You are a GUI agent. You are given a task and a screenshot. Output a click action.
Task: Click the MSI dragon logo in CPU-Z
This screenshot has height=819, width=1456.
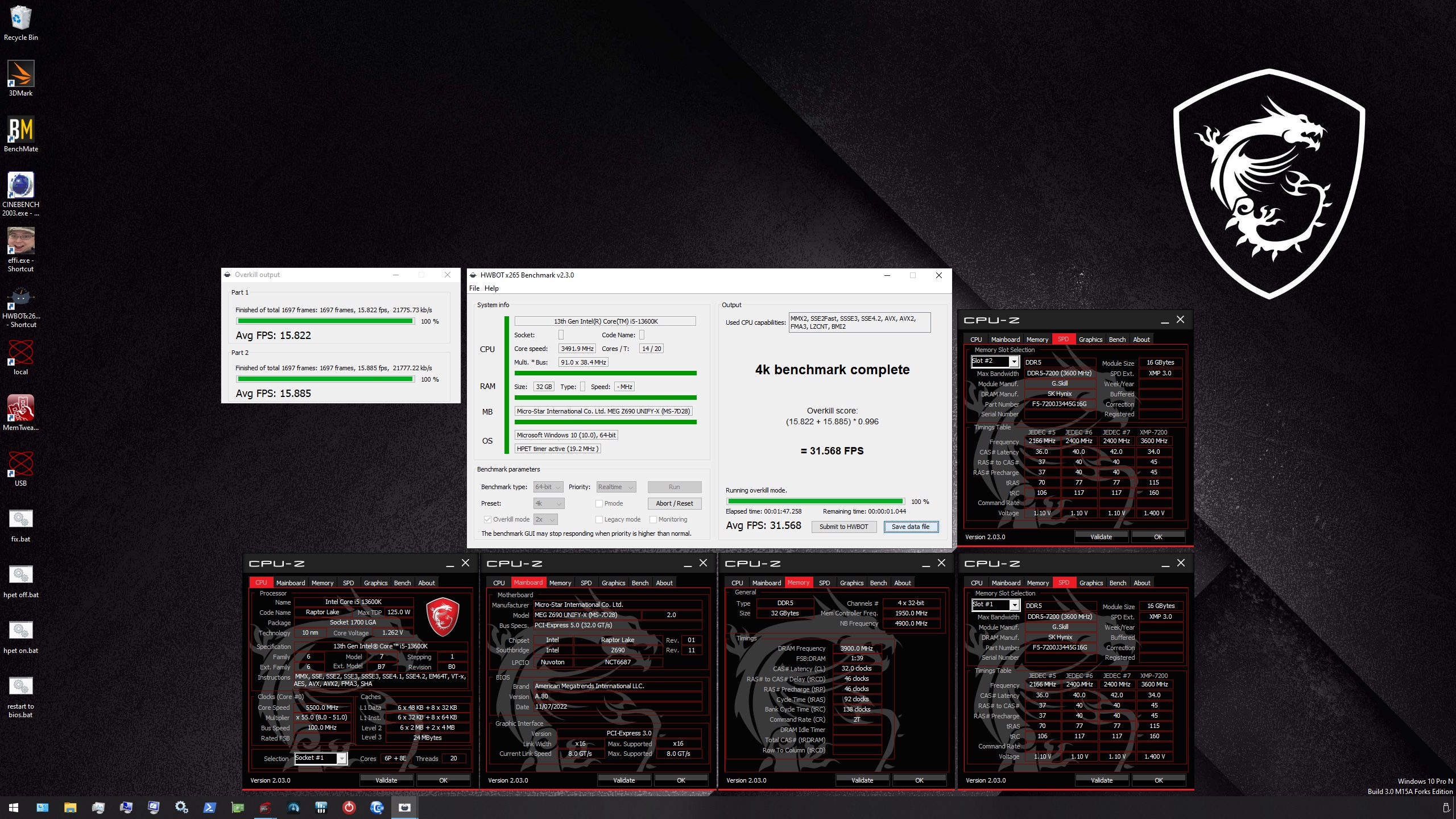point(442,617)
